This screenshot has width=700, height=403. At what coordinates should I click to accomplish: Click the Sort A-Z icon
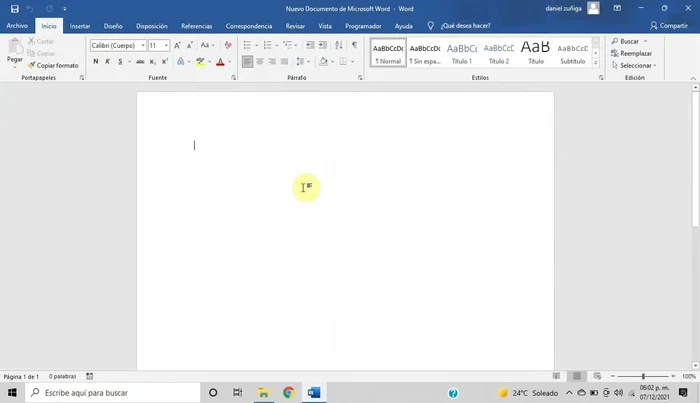[x=339, y=45]
